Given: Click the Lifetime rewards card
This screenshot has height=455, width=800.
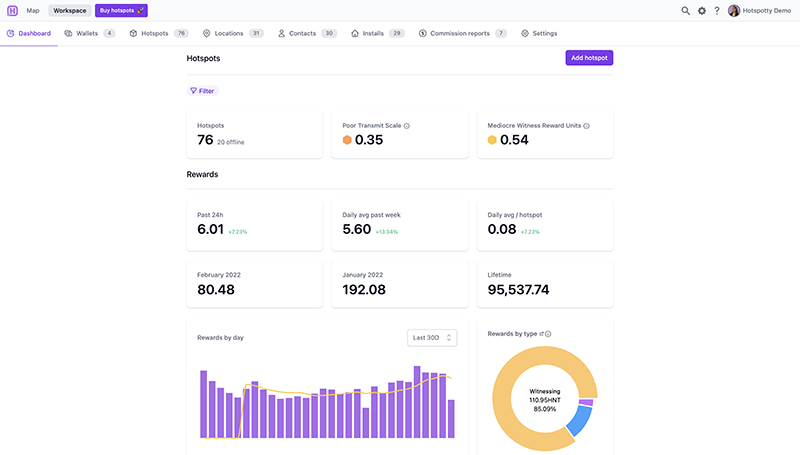Looking at the screenshot, I should click(x=544, y=285).
